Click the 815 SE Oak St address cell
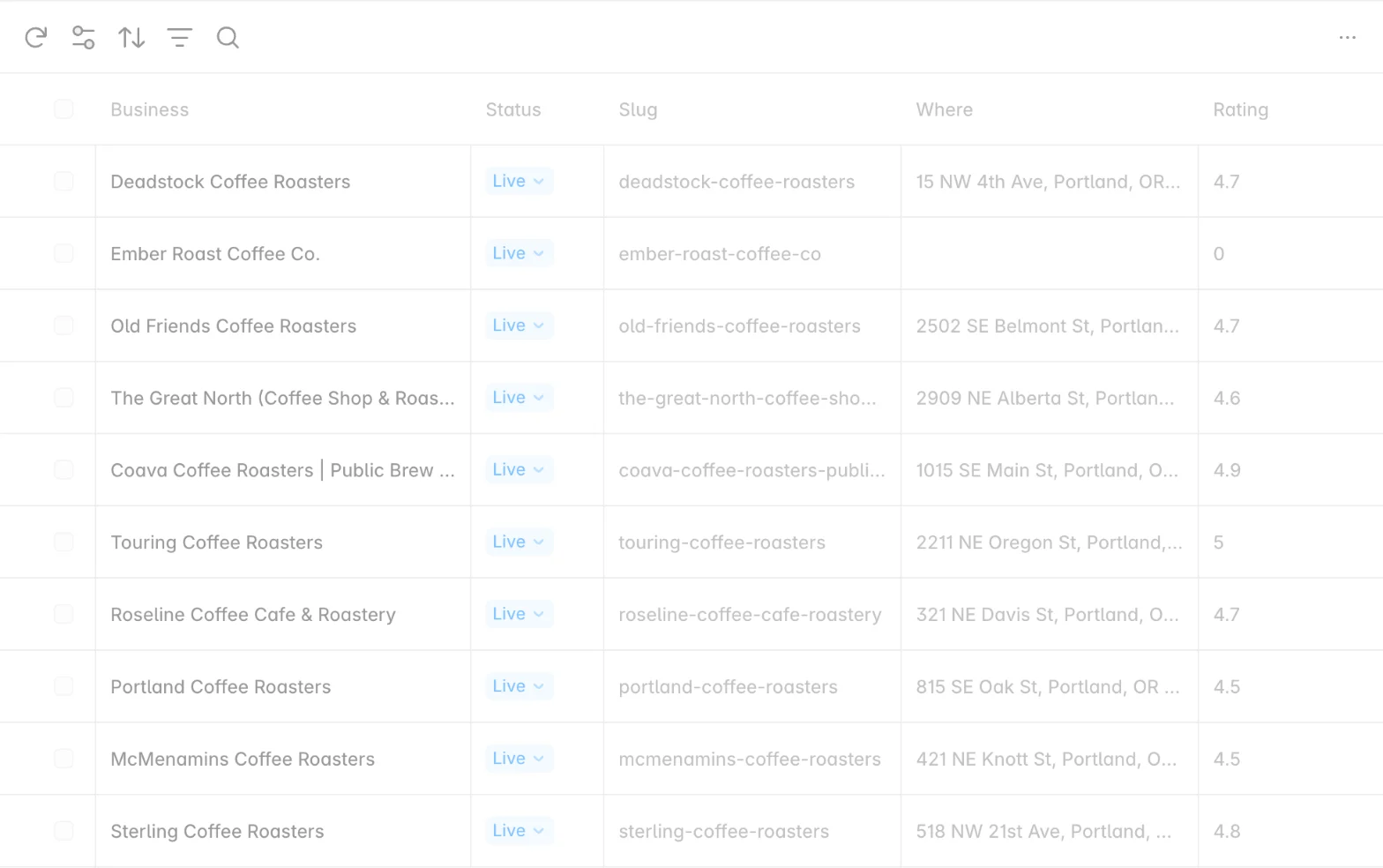Image resolution: width=1383 pixels, height=868 pixels. coord(1050,686)
